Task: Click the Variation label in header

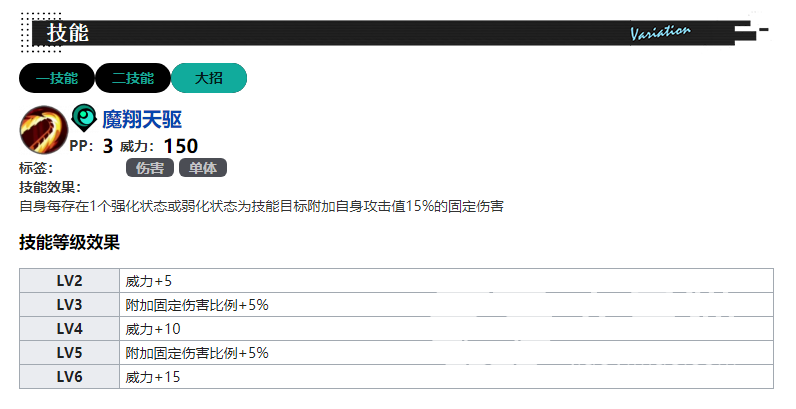Action: [660, 32]
